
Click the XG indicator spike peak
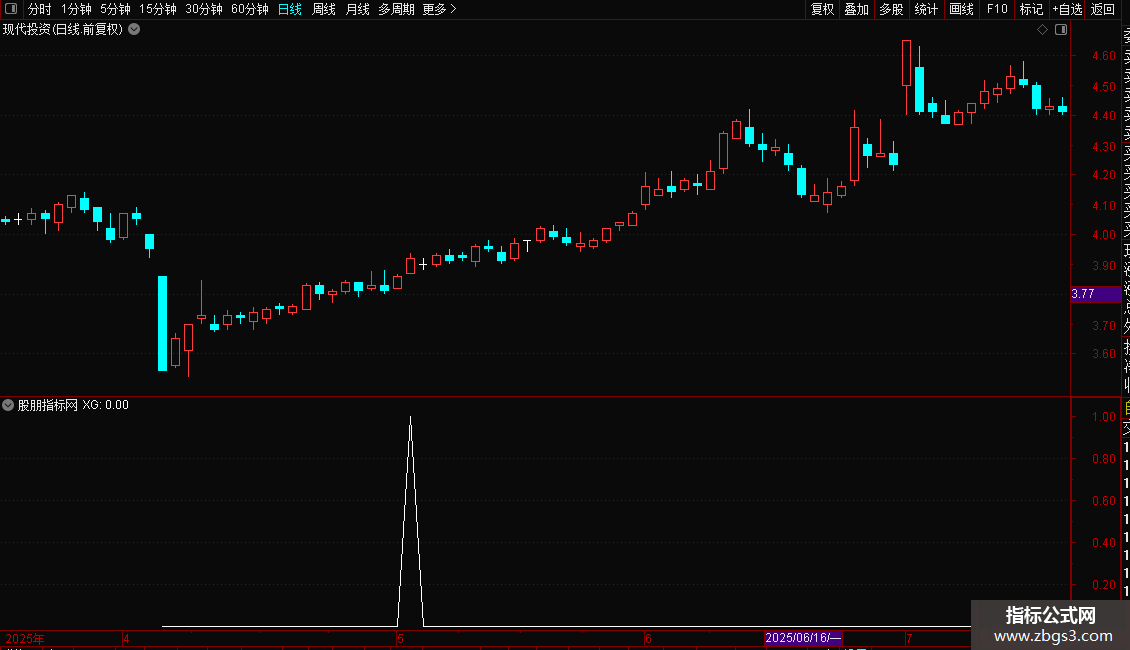[411, 417]
